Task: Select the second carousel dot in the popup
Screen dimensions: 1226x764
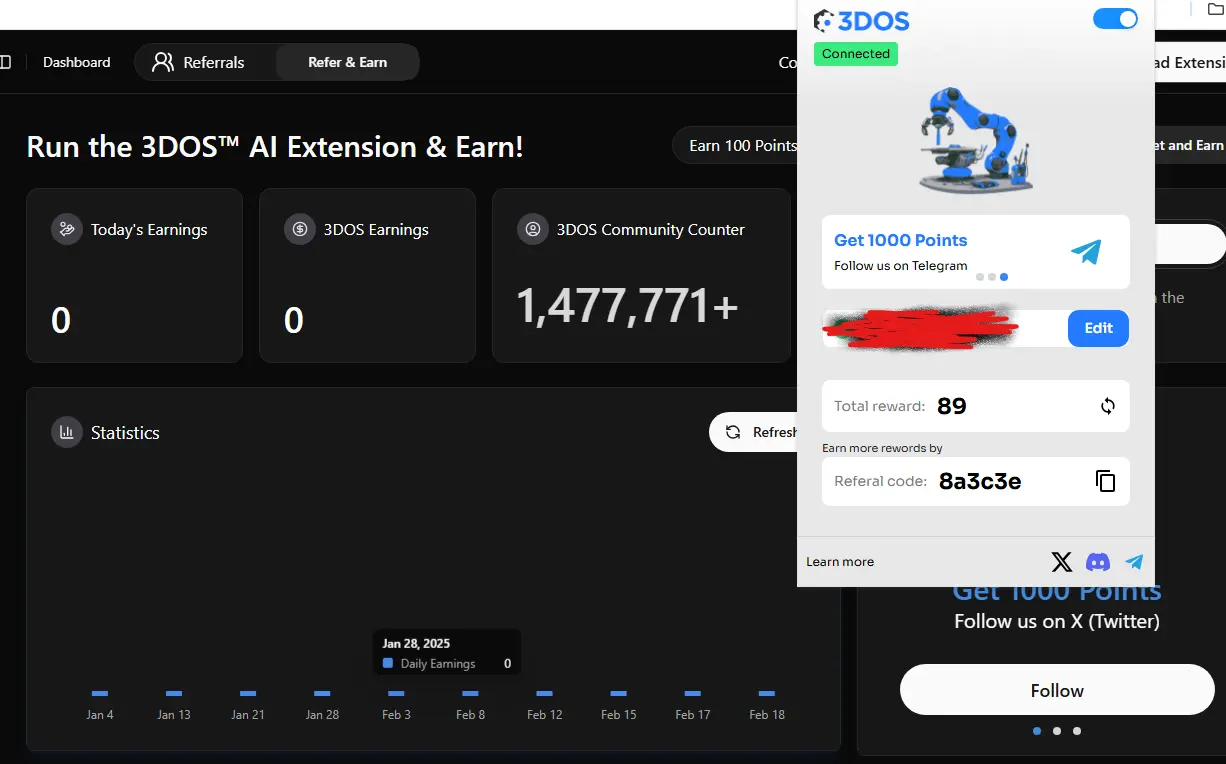Action: [992, 277]
